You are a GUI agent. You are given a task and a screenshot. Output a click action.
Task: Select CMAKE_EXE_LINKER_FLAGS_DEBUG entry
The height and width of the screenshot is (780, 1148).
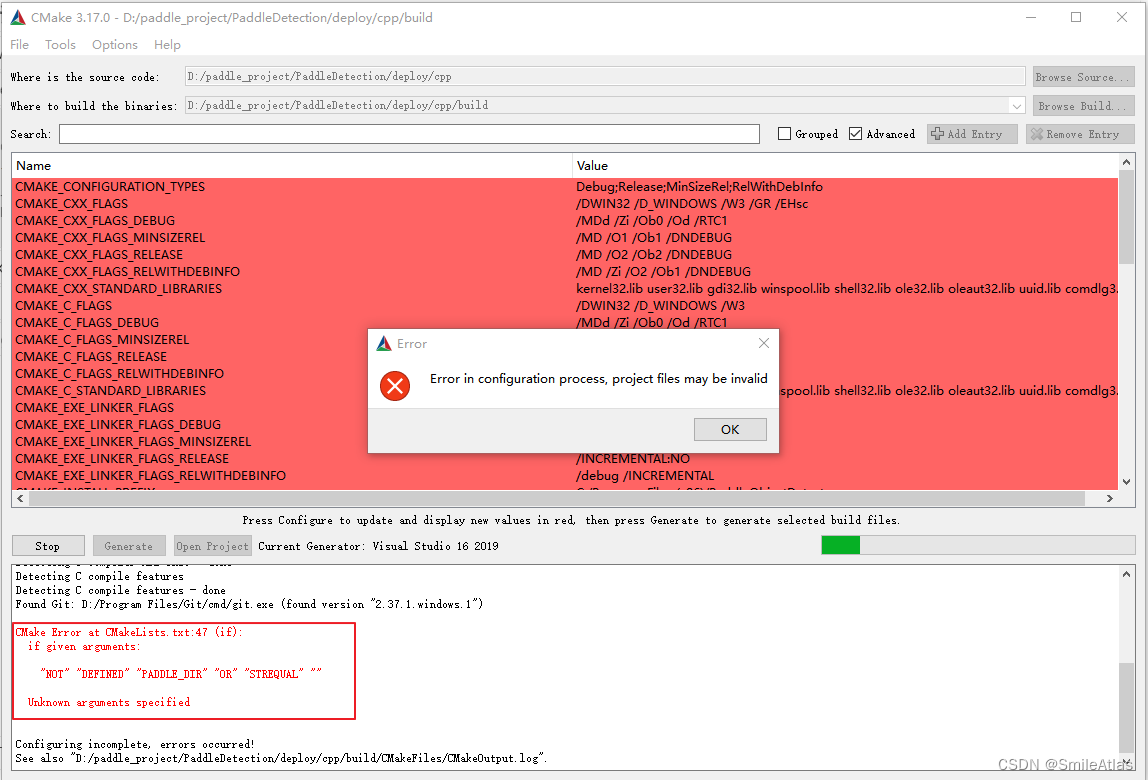click(118, 425)
